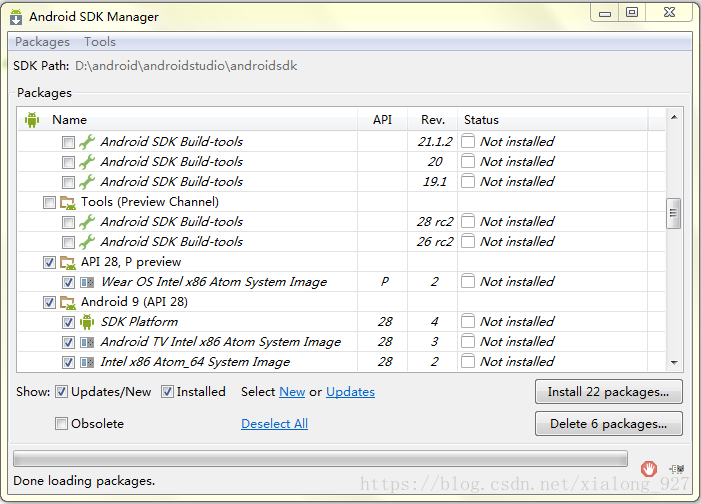Click 'Not installed' text in Atom_64 row
The height and width of the screenshot is (504, 701).
pos(517,361)
